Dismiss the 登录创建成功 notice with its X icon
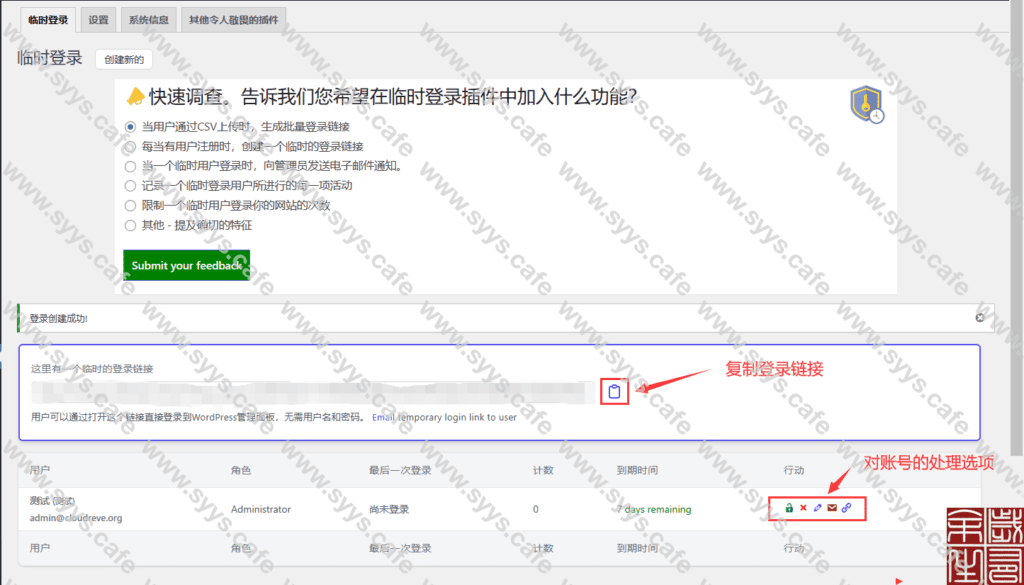 pyautogui.click(x=979, y=316)
